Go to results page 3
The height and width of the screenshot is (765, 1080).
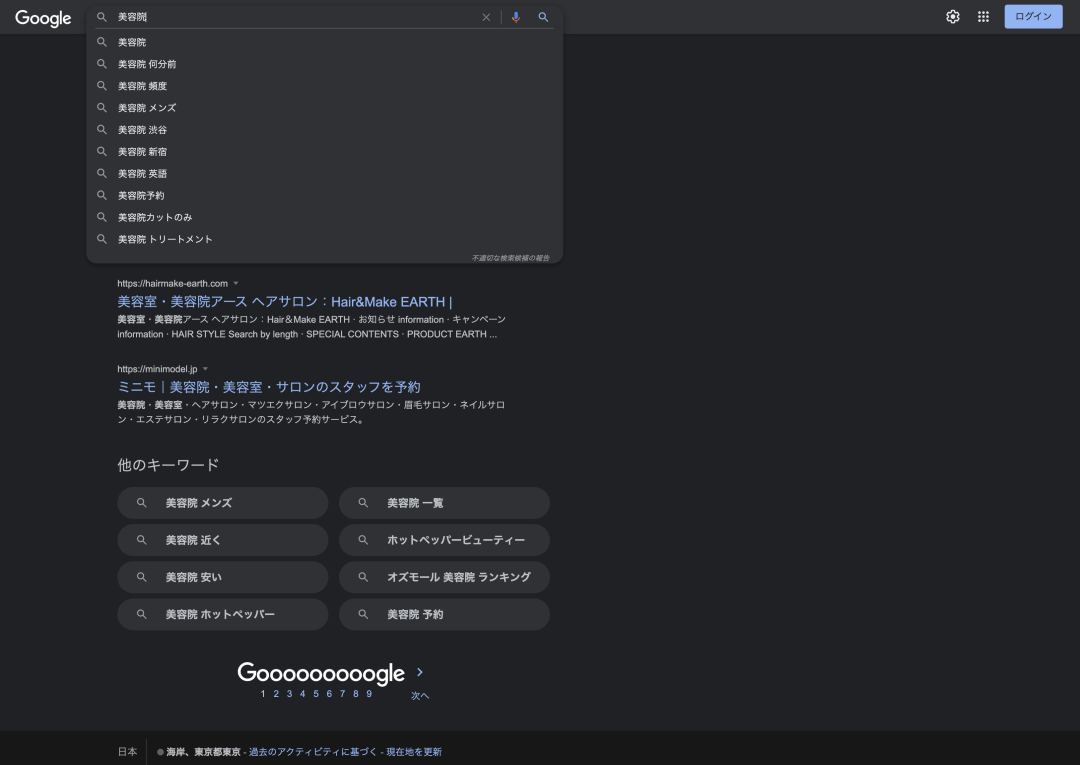[289, 694]
